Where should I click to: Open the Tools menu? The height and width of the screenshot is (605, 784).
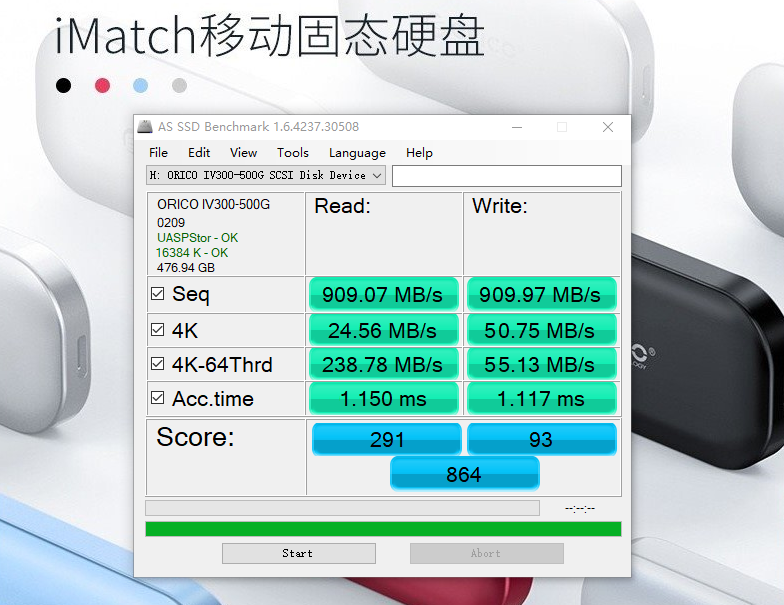tap(292, 152)
